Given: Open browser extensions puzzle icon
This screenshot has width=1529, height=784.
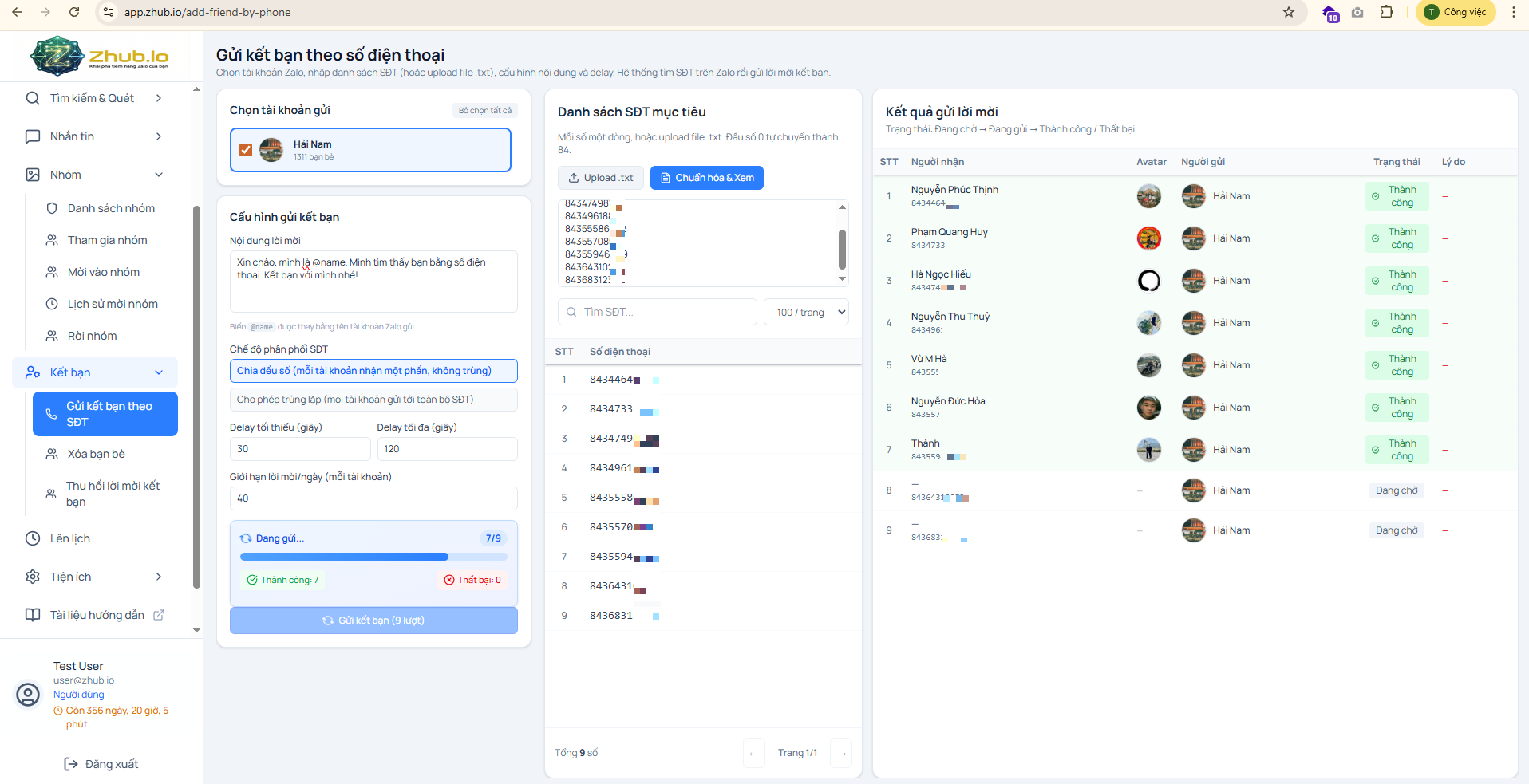Looking at the screenshot, I should 1386,12.
